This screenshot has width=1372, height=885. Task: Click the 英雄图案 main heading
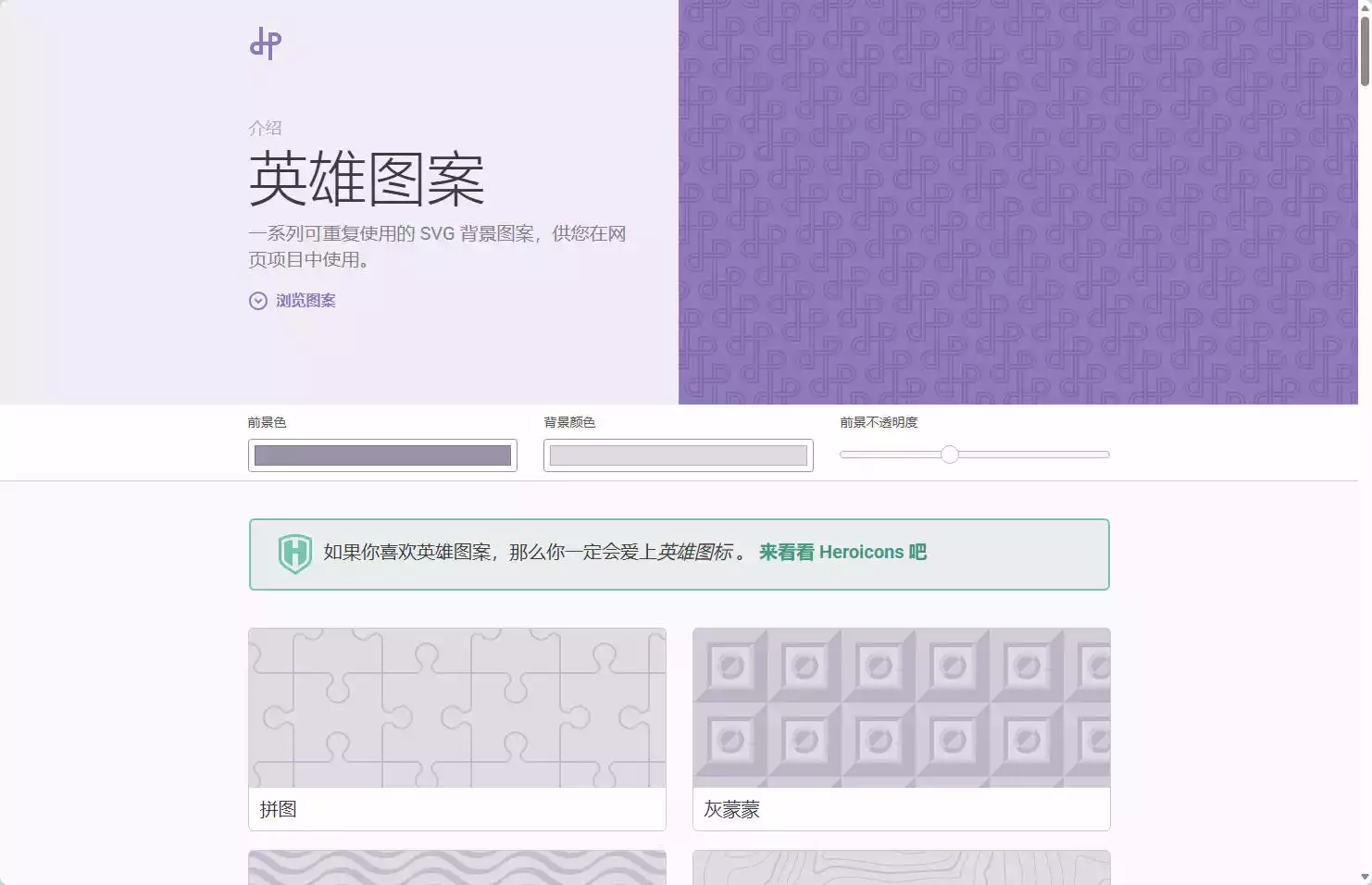click(x=367, y=180)
